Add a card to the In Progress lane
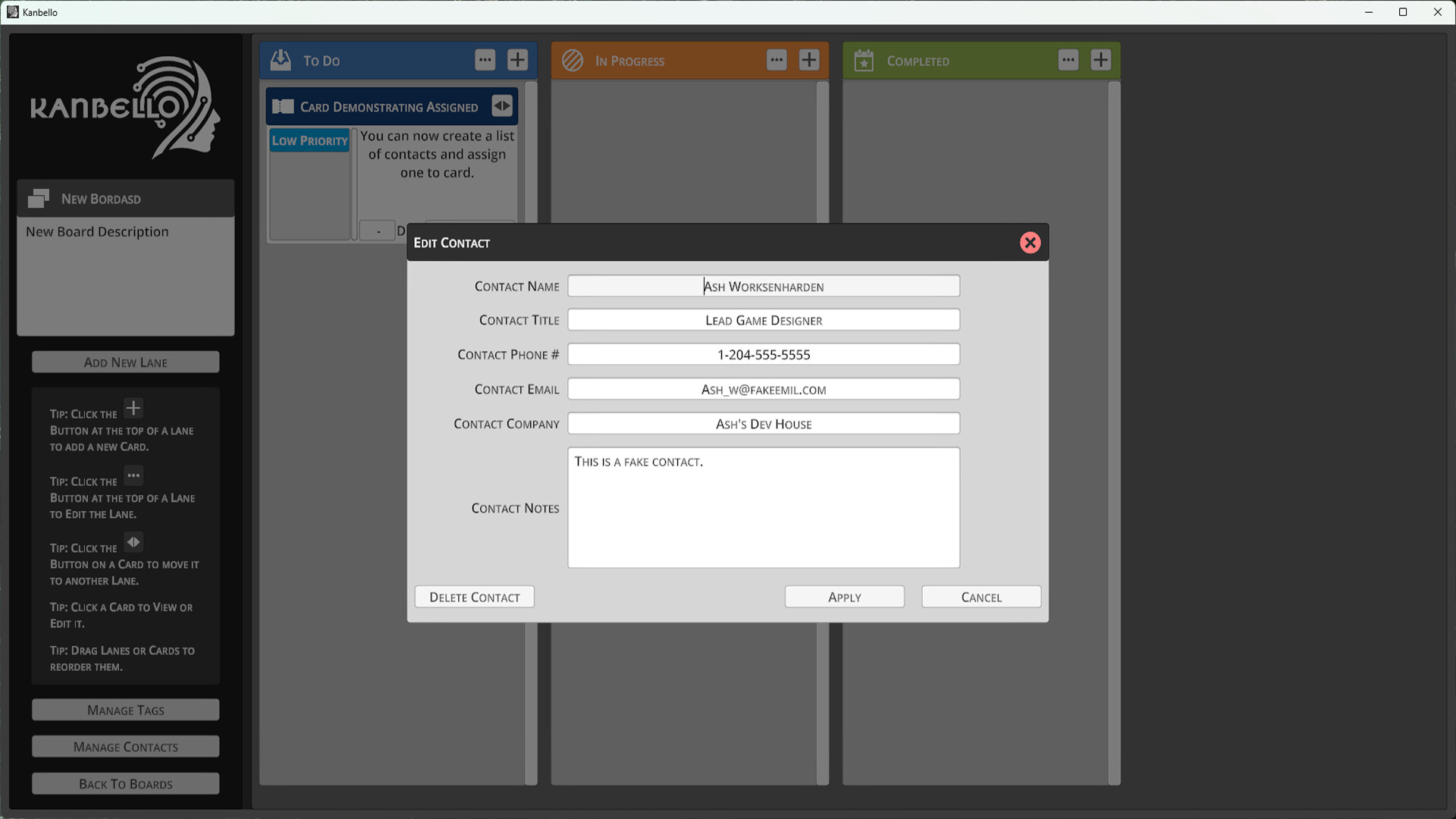This screenshot has width=1456, height=819. click(808, 60)
